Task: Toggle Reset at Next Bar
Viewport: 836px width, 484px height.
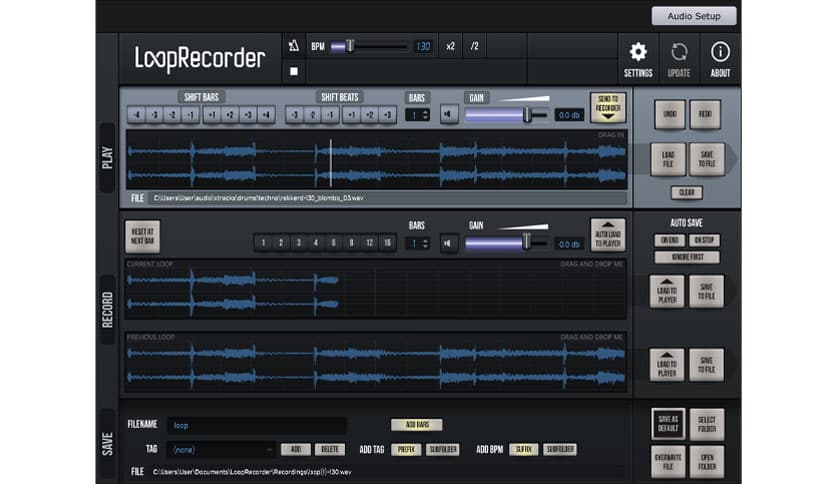Action: [142, 237]
